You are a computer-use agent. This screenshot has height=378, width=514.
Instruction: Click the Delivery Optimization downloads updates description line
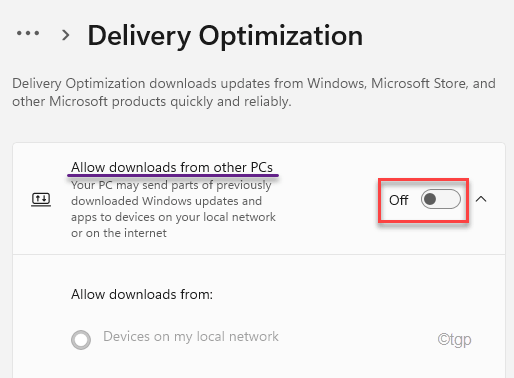click(254, 83)
